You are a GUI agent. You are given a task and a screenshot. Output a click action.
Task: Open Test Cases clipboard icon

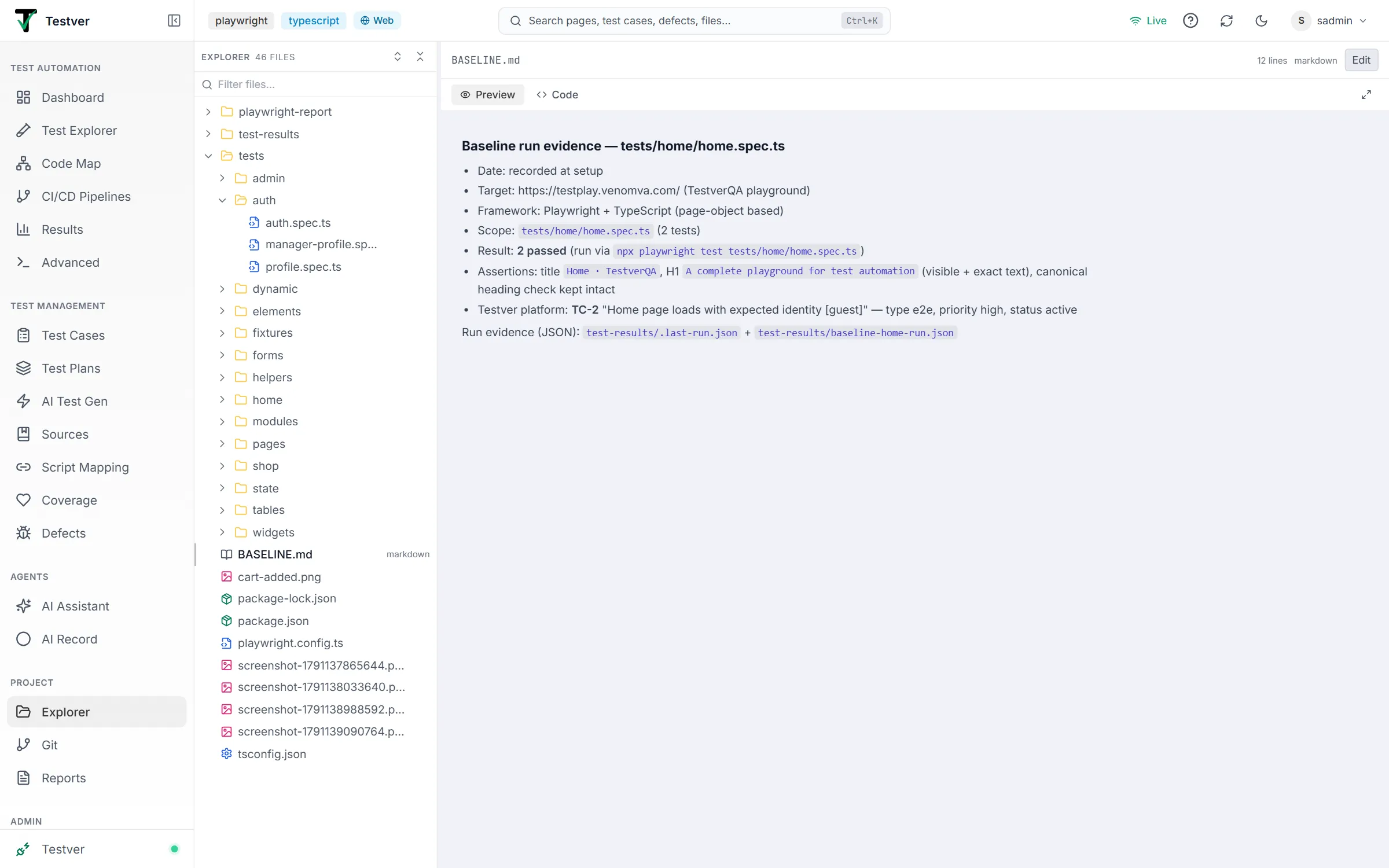point(23,335)
